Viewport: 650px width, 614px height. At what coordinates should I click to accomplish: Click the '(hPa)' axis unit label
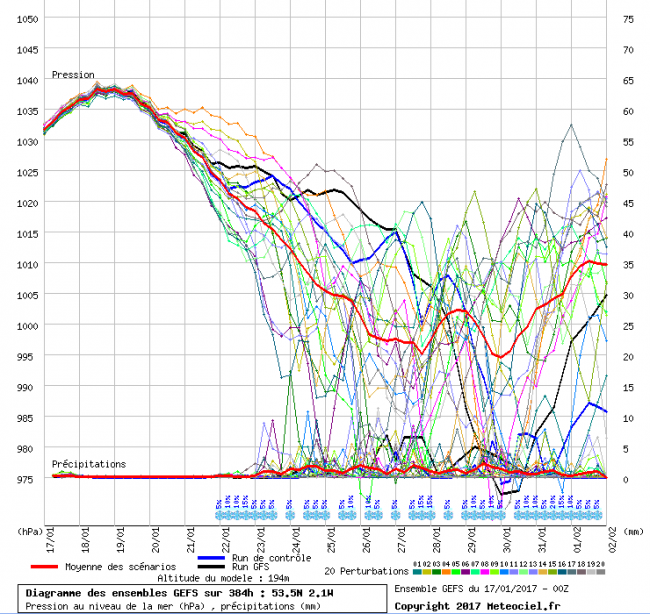29,531
